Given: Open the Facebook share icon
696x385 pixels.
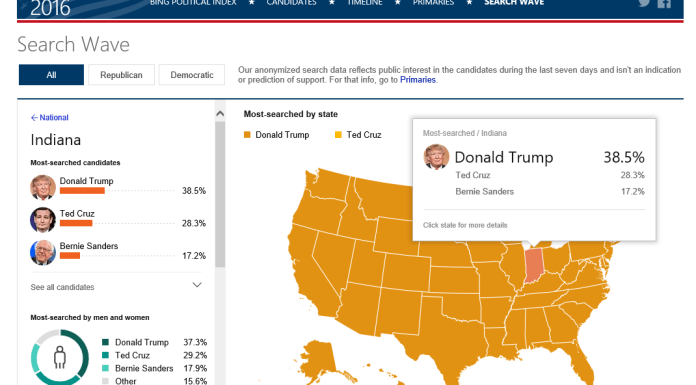Looking at the screenshot, I should coord(664,3).
